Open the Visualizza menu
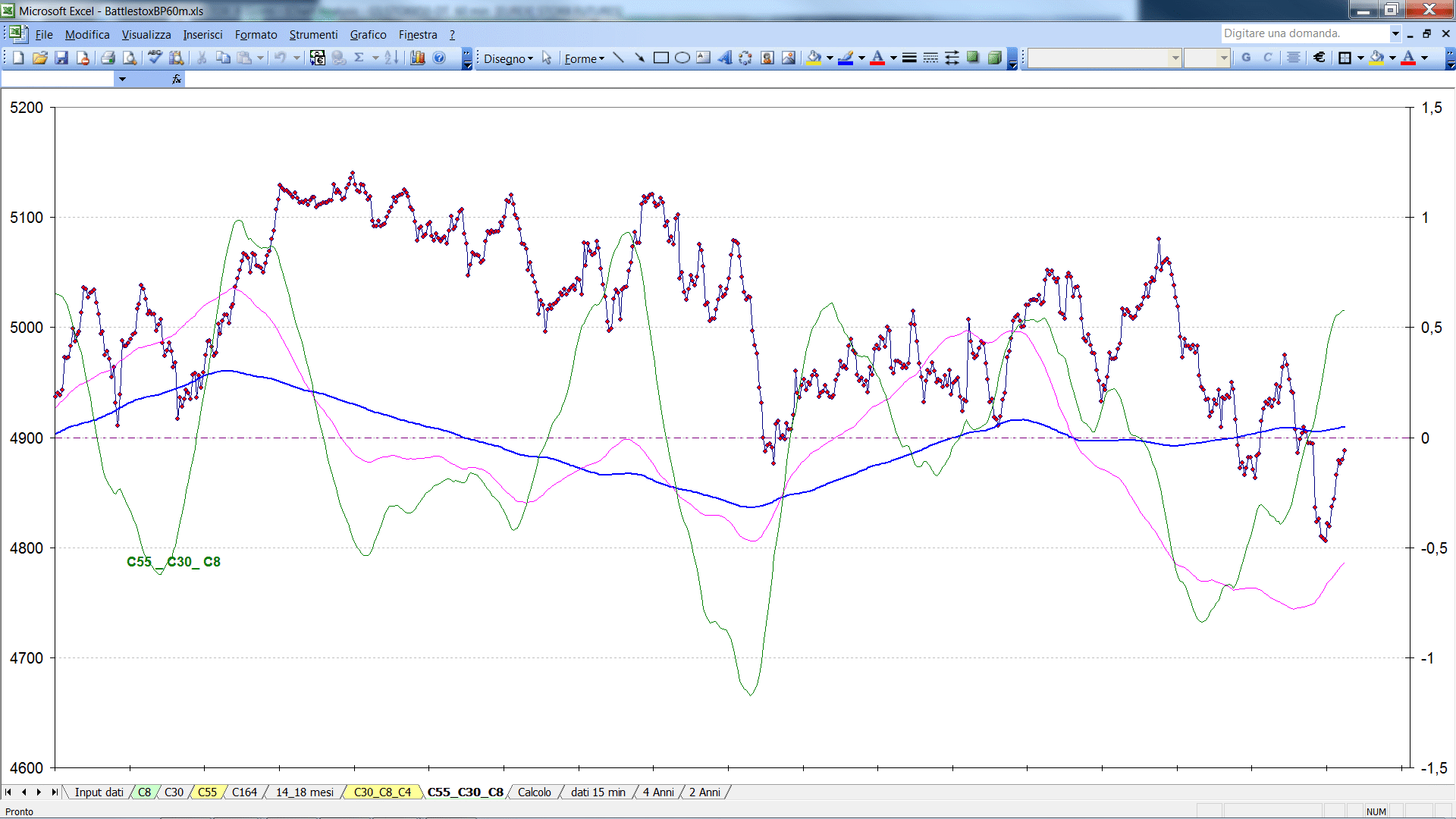 pos(146,34)
